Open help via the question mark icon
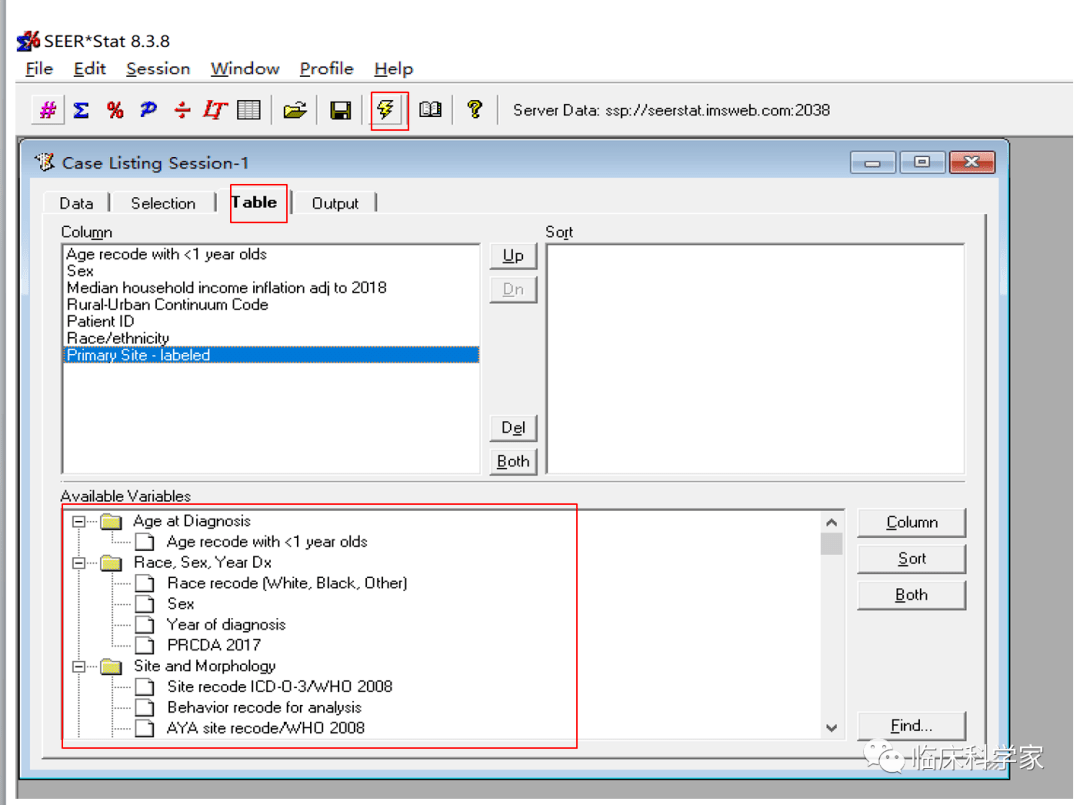 (475, 109)
